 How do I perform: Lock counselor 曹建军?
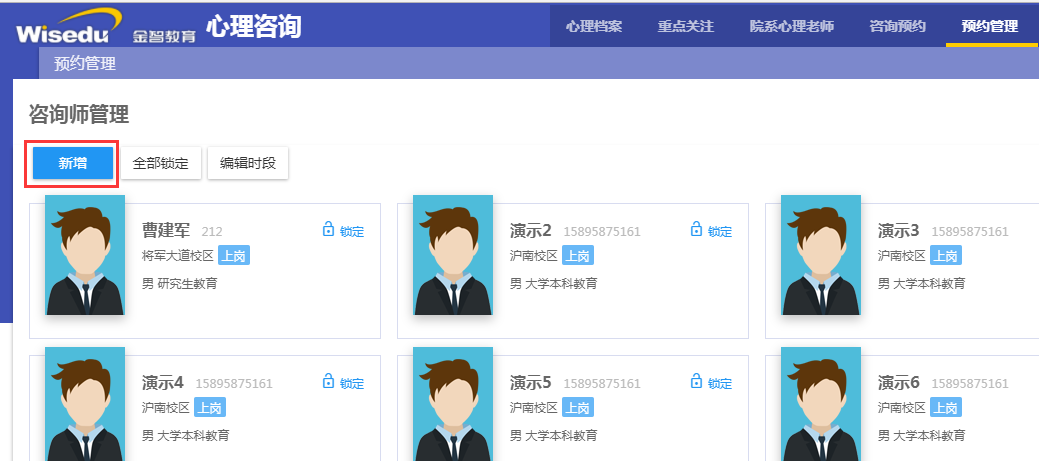pyautogui.click(x=343, y=230)
